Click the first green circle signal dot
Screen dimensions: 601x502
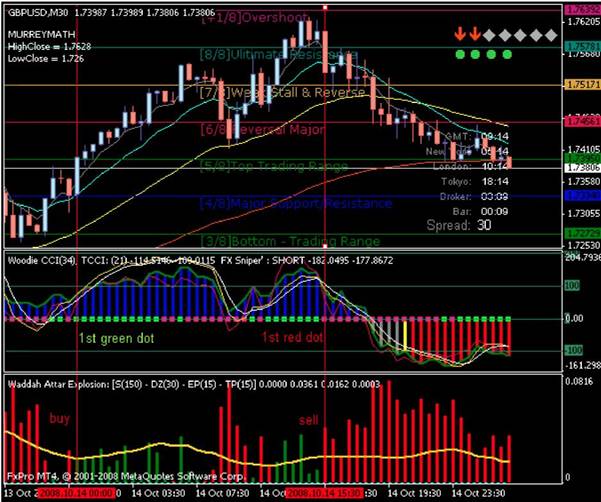click(460, 54)
